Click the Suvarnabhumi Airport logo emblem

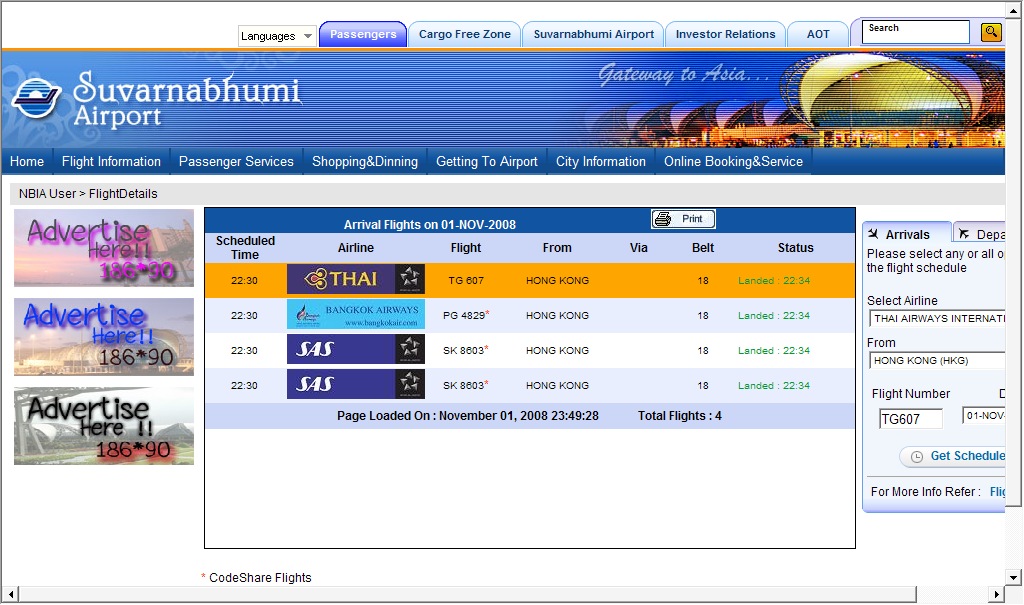coord(36,99)
